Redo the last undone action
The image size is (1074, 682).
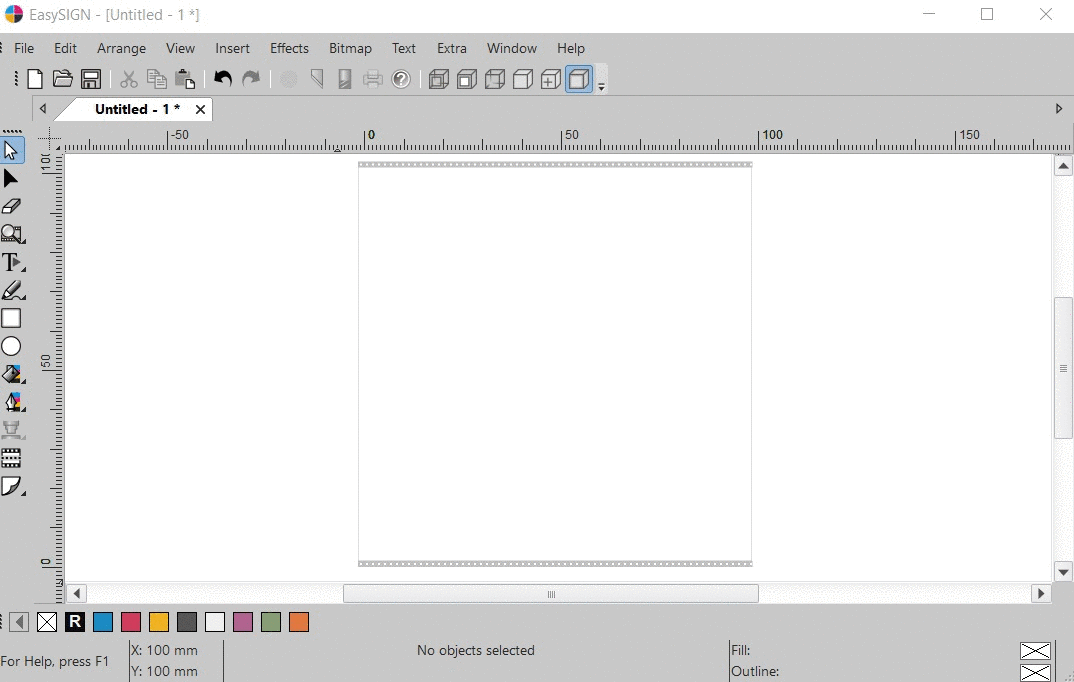[x=251, y=79]
